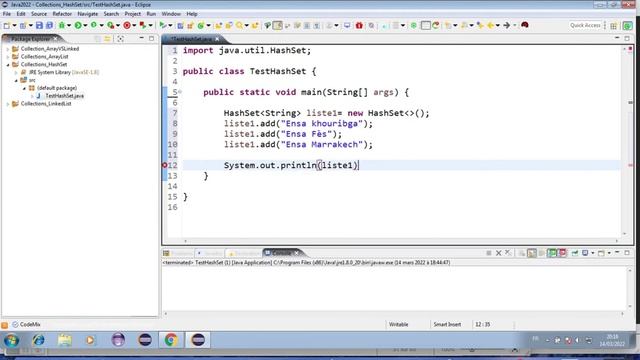Click the Coverage run icon
Screen dimensions: 640x360
point(94,25)
